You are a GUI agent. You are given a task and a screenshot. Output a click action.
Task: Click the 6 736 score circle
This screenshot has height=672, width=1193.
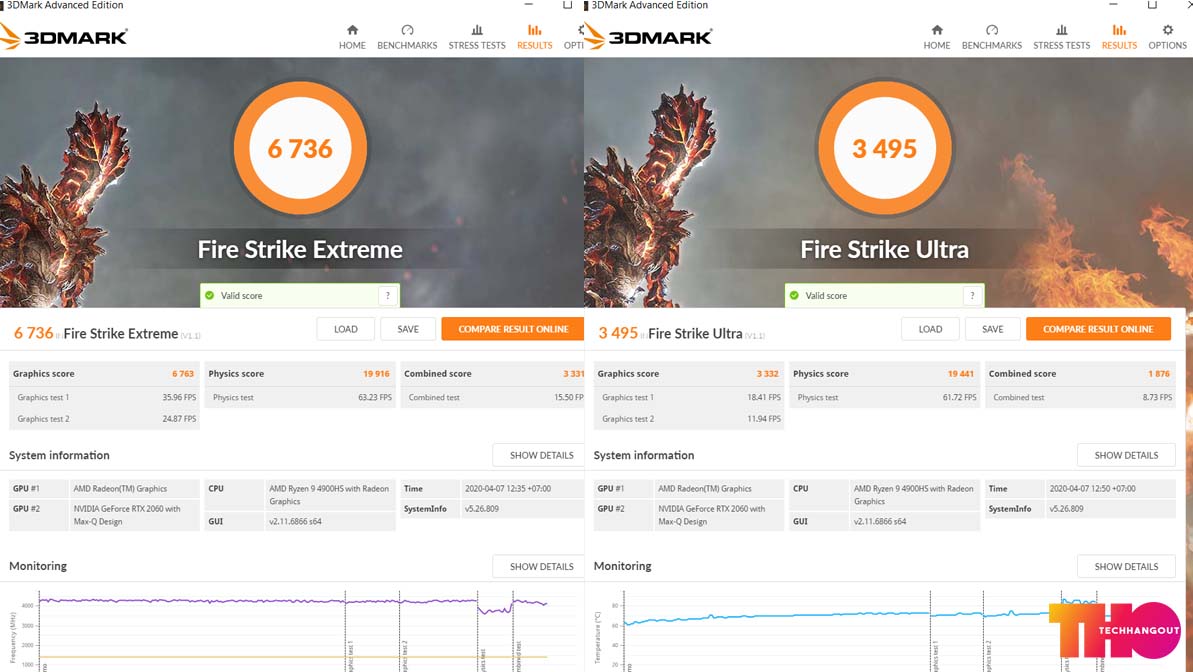click(x=301, y=148)
